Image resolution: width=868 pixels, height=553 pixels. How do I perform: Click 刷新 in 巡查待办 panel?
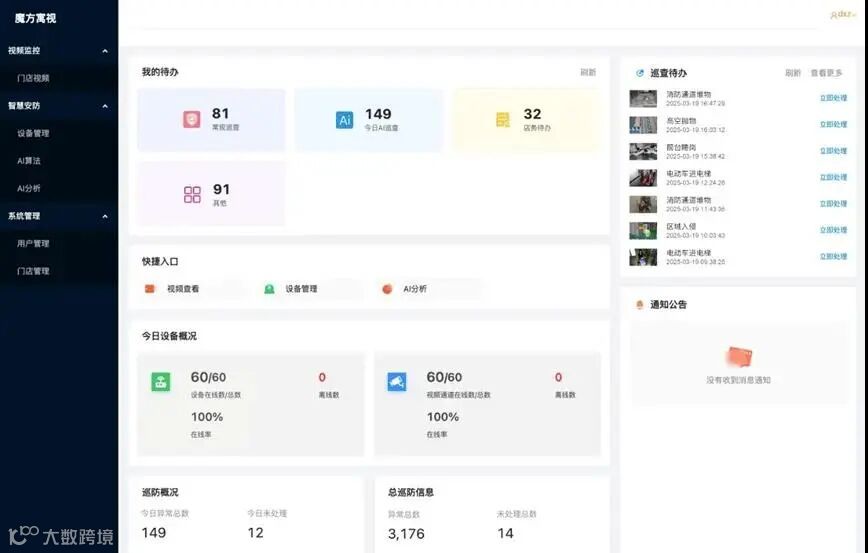[793, 73]
